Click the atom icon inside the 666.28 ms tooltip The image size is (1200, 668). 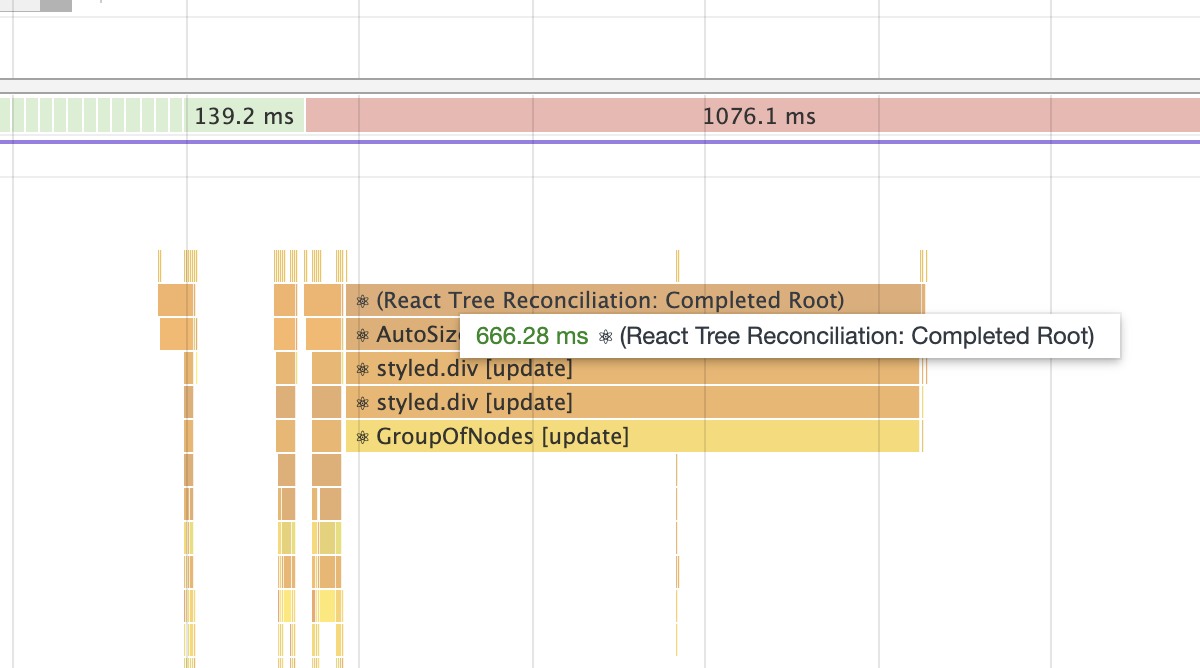604,336
